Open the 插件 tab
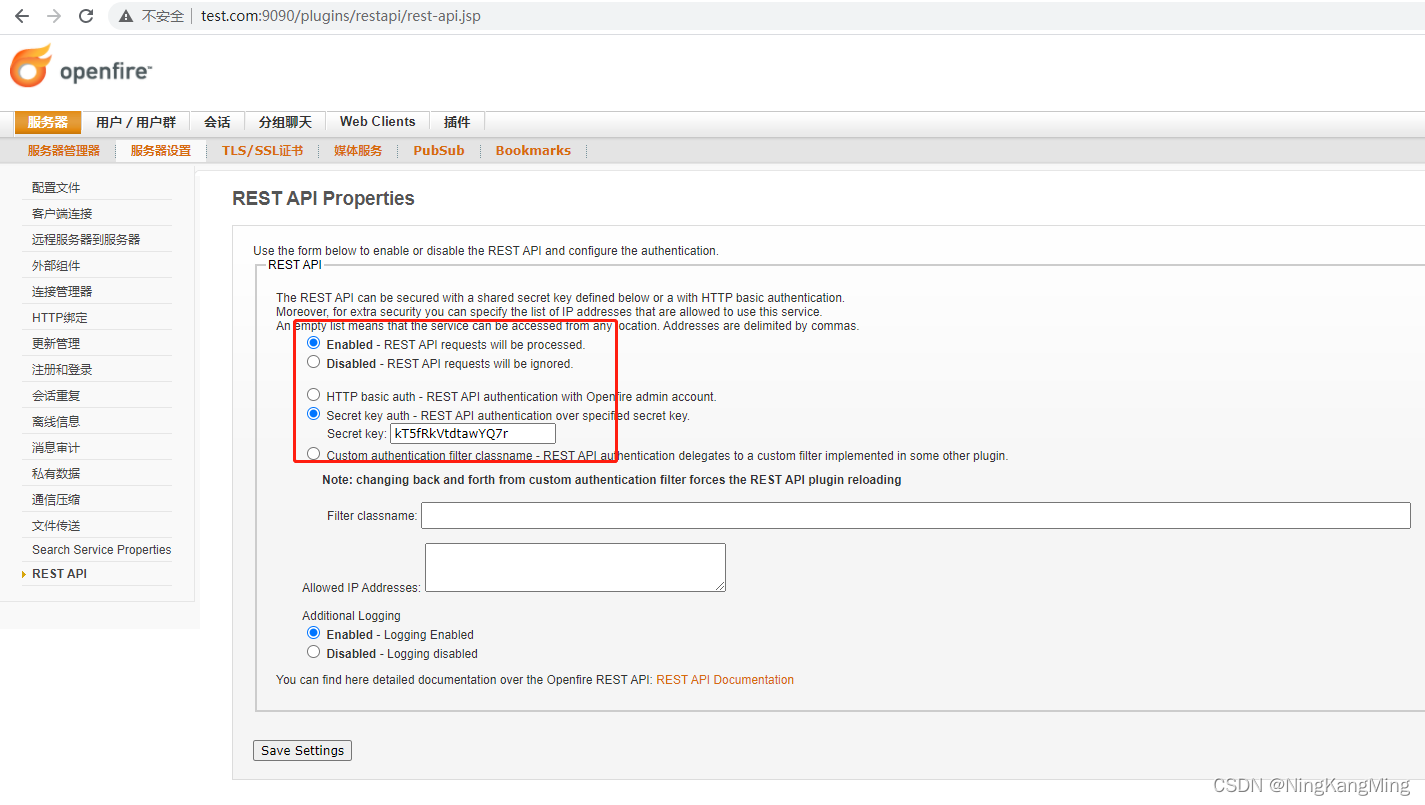The image size is (1425, 805). tap(457, 122)
